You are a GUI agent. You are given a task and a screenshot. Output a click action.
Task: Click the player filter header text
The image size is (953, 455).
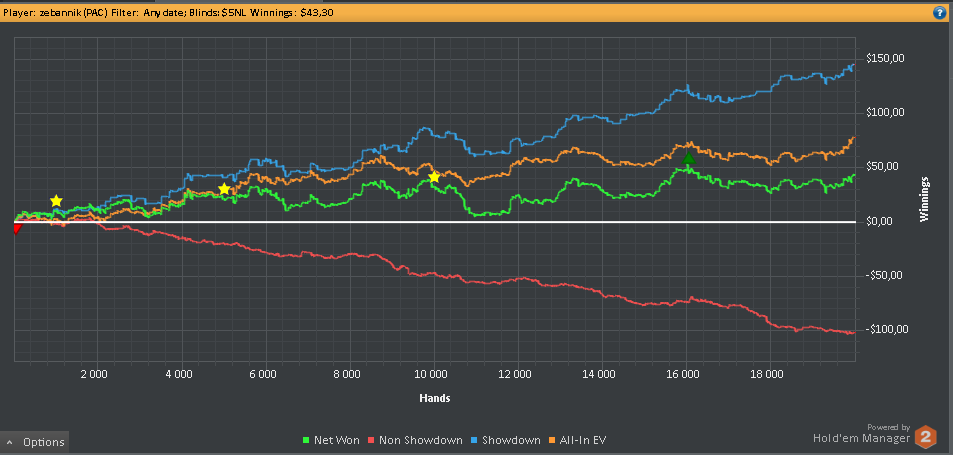[168, 13]
